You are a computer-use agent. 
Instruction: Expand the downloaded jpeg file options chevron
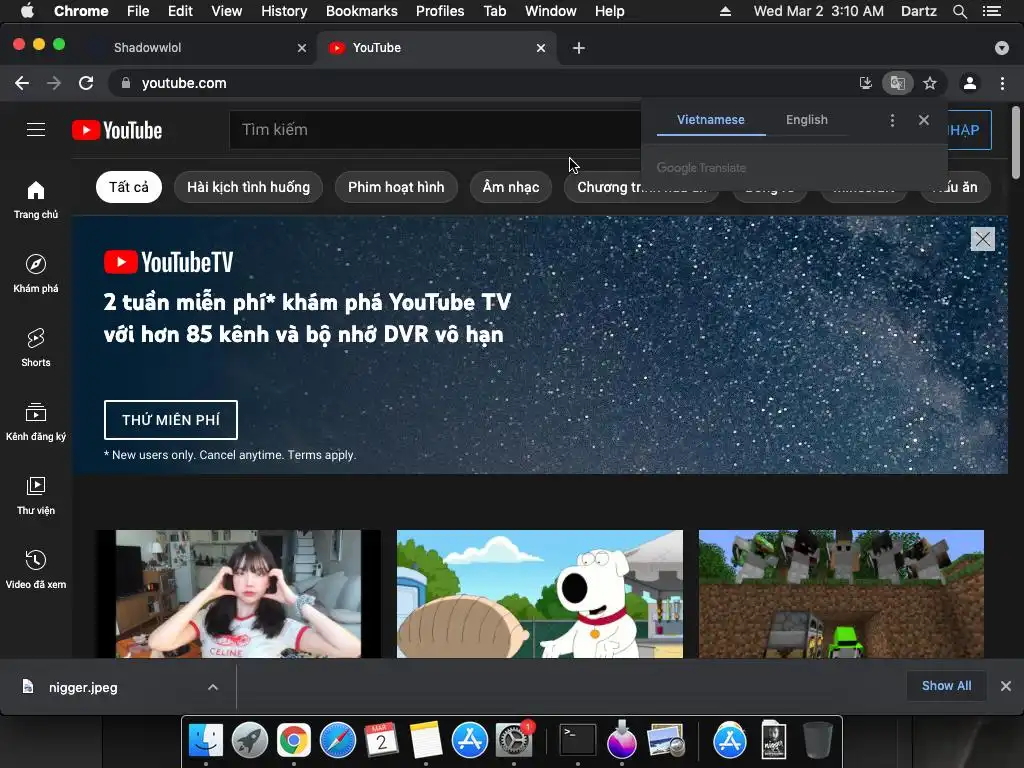(213, 687)
